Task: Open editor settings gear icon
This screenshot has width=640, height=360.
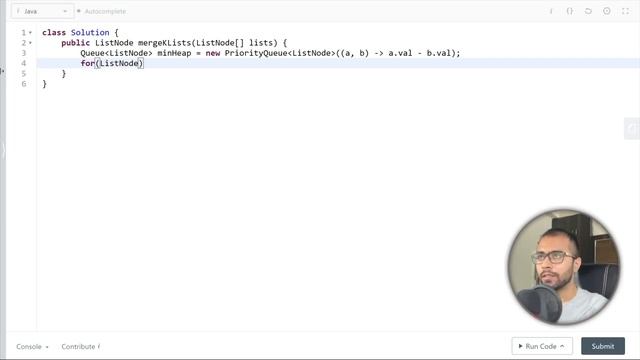Action: pyautogui.click(x=607, y=11)
